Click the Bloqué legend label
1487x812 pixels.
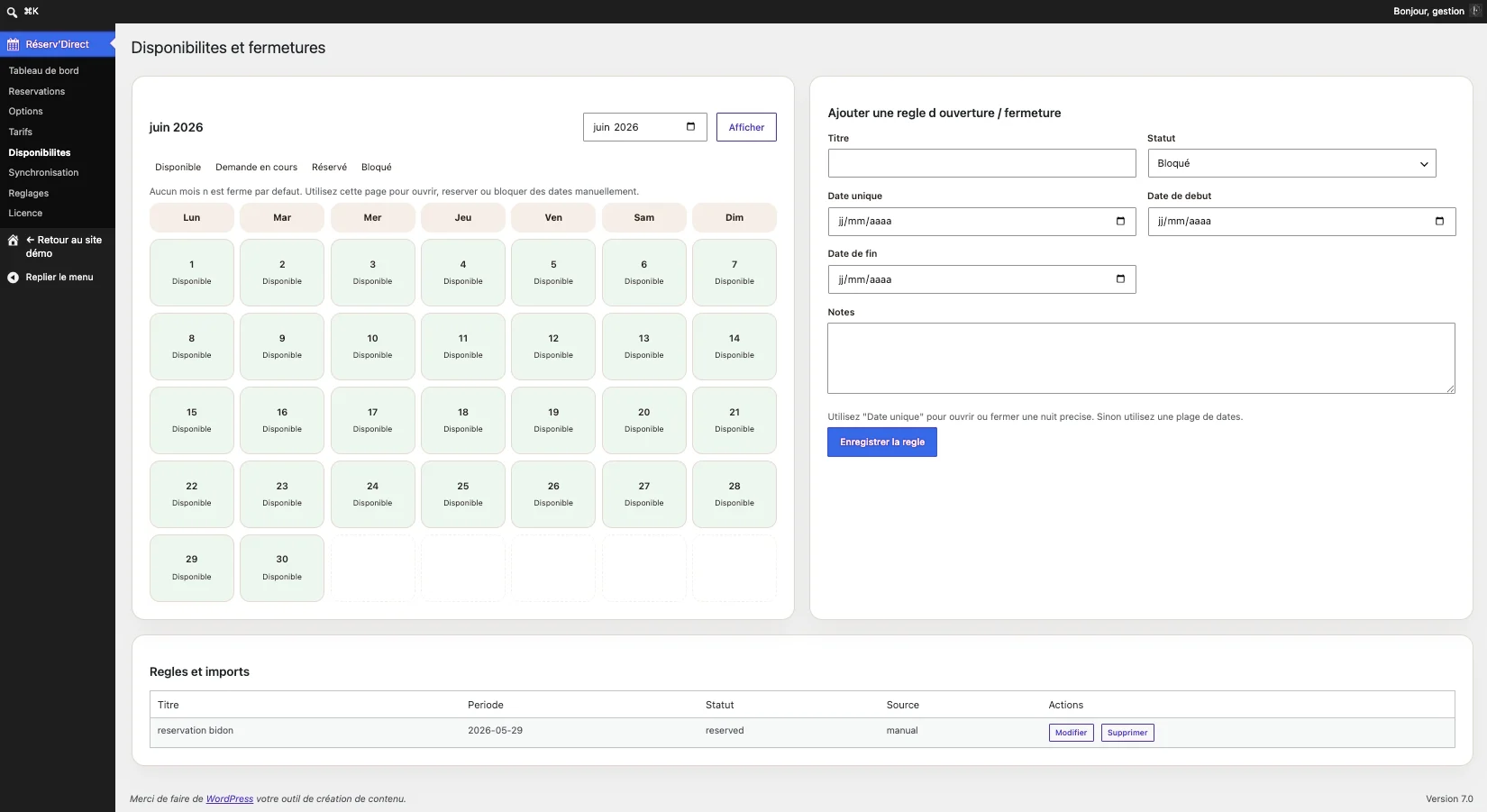coord(377,168)
